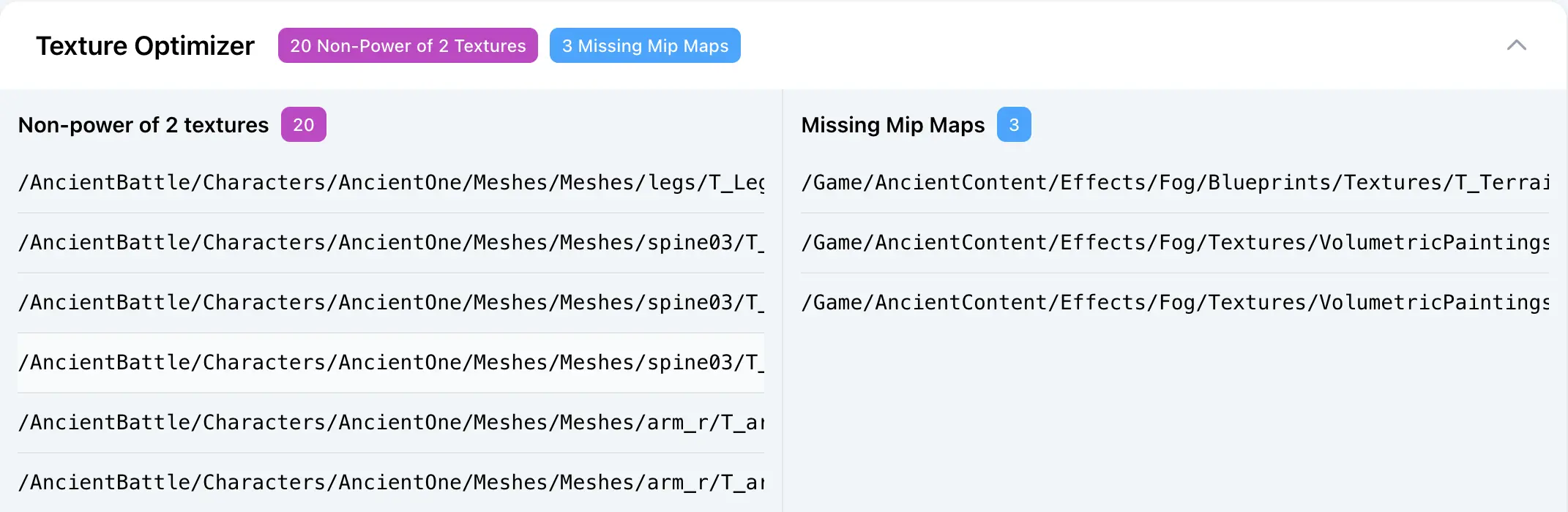Image resolution: width=1568 pixels, height=512 pixels.
Task: Open the second VolumetricPaintings texture path
Action: [x=1174, y=302]
